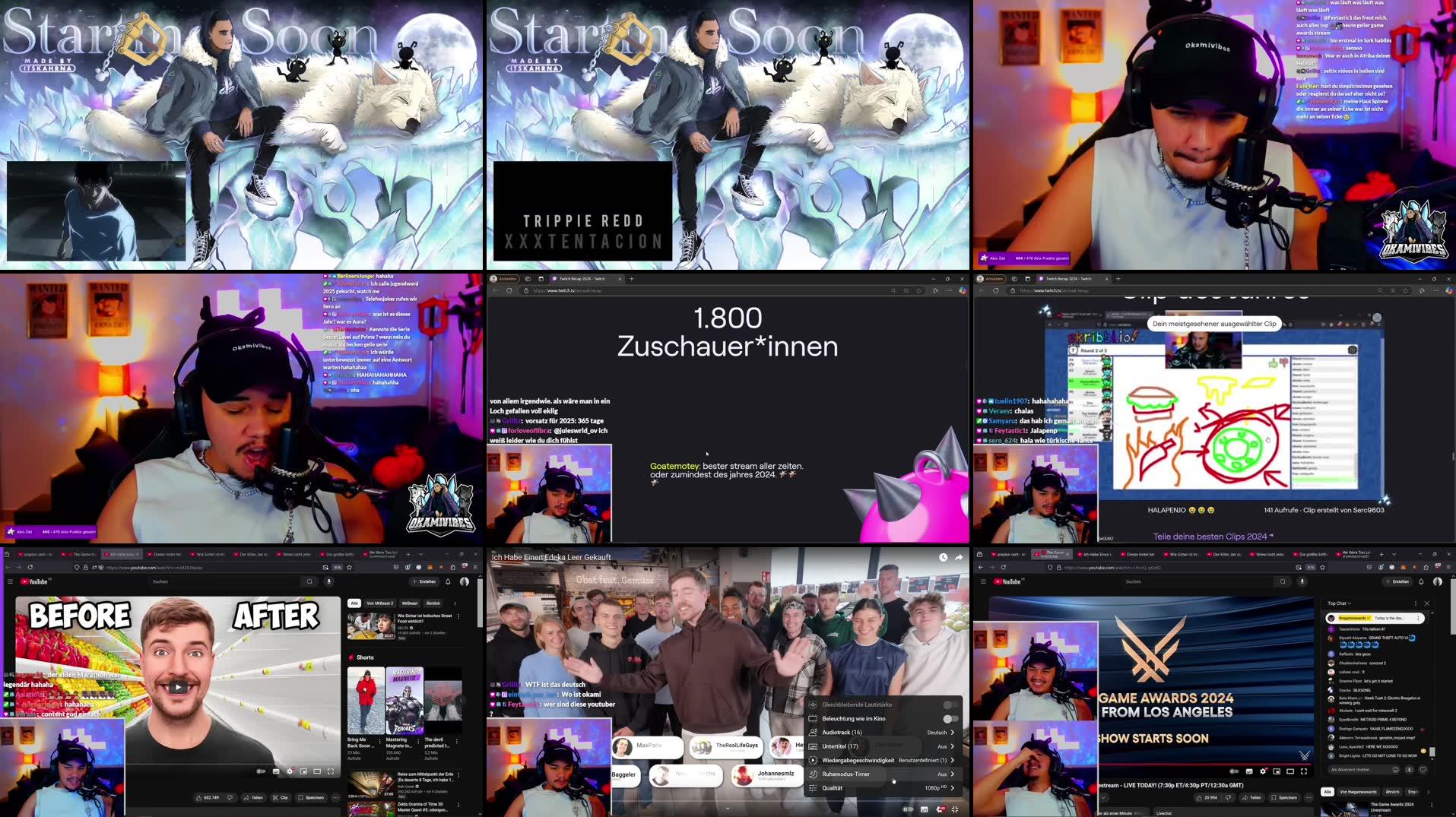This screenshot has width=1456, height=817.
Task: Click the Clip button under BEFORE/AFTER video
Action: click(x=281, y=797)
